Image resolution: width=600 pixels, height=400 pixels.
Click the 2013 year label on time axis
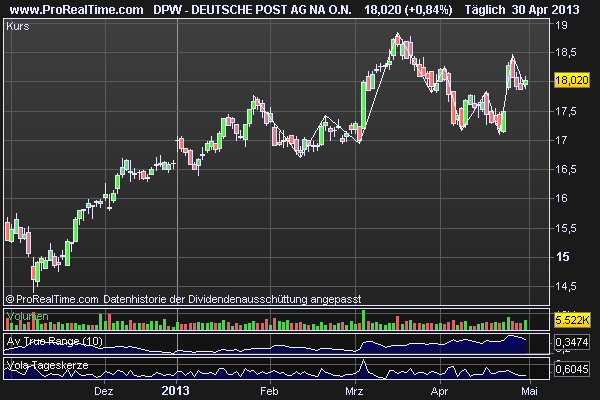[x=175, y=391]
